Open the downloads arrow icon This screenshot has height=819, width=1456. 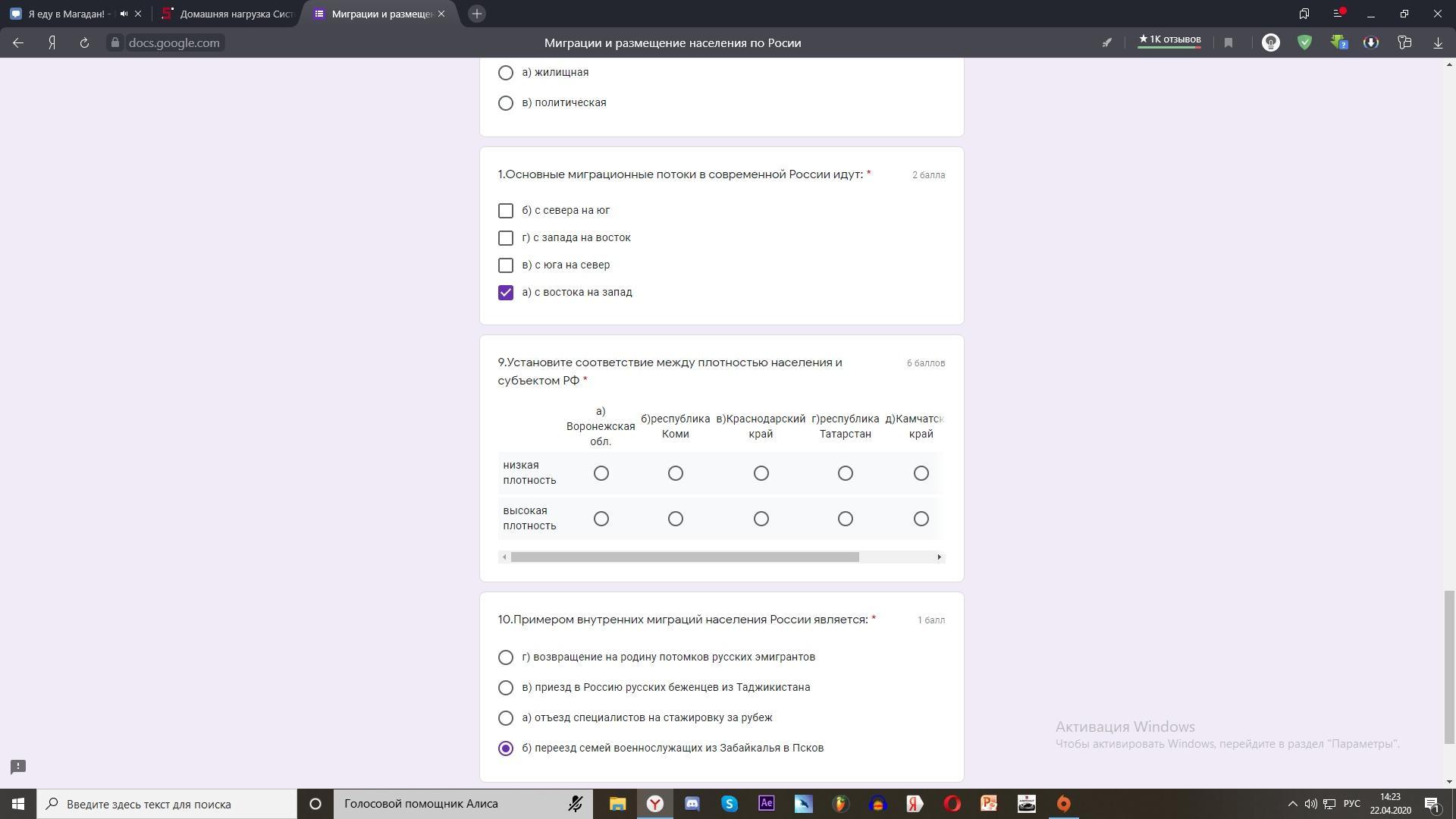pyautogui.click(x=1438, y=43)
